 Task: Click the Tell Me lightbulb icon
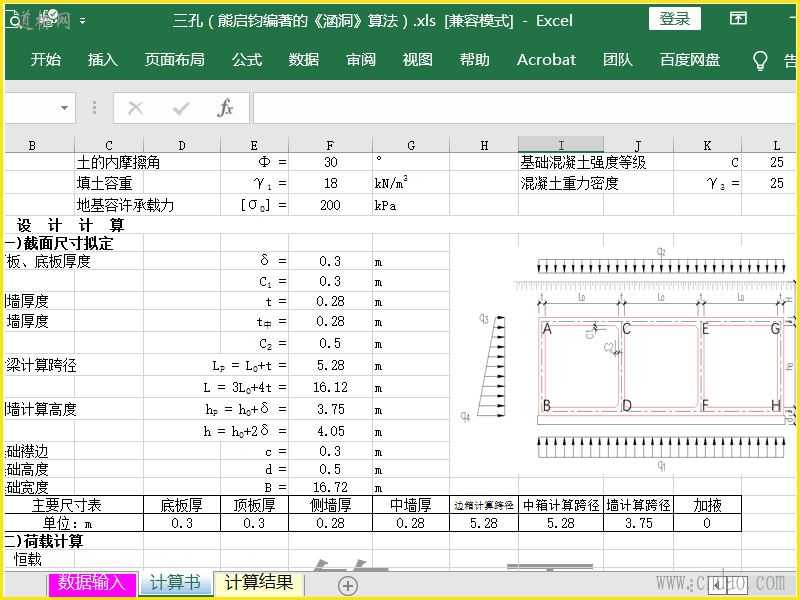coord(760,60)
